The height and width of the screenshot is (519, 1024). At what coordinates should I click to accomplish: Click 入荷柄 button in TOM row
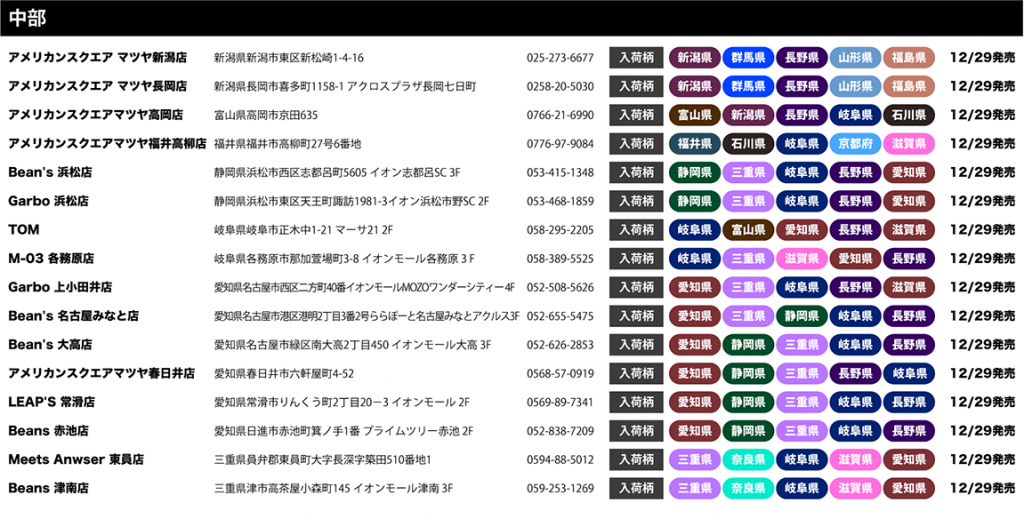point(636,230)
